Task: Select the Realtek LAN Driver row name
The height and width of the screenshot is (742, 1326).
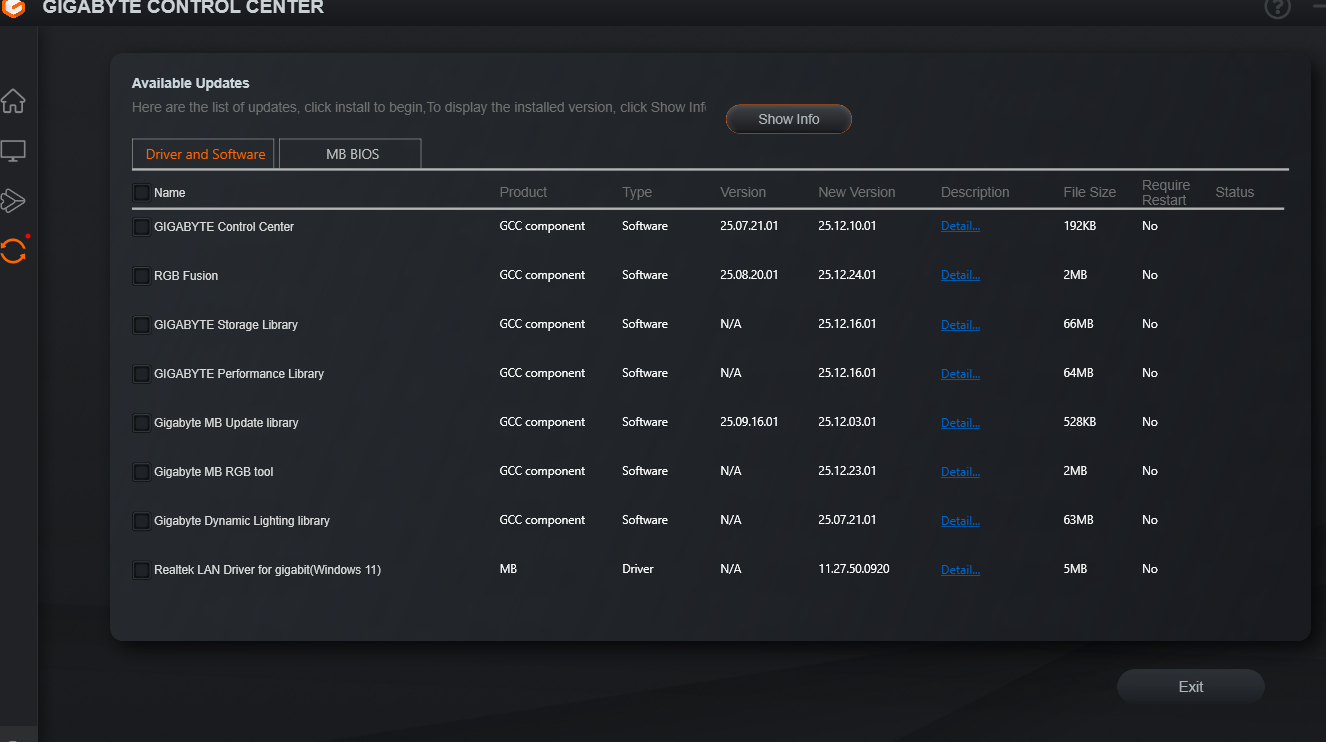Action: [267, 570]
